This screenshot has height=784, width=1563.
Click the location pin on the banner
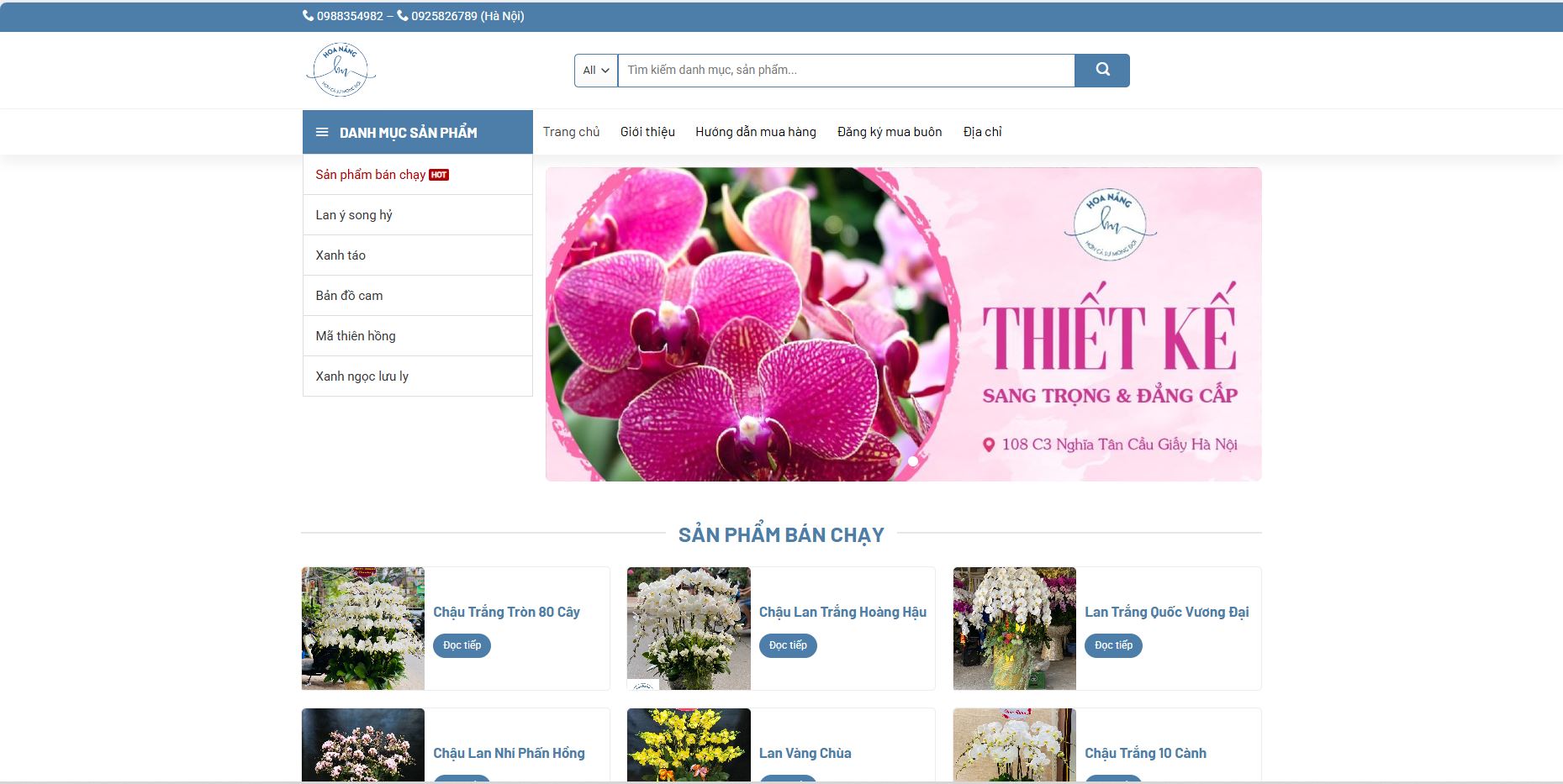pos(989,445)
